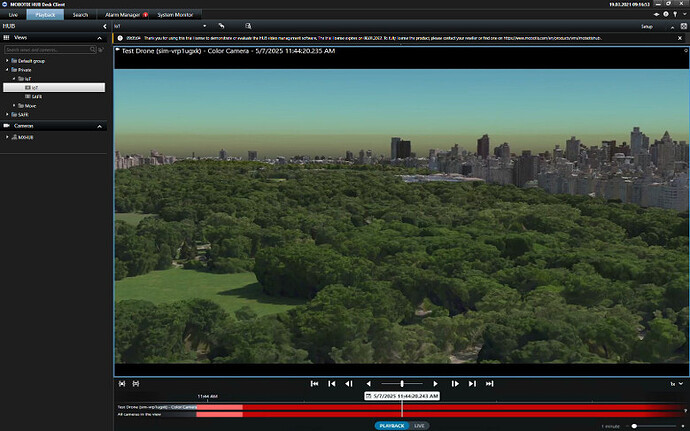Select the highlighted IoT view

click(54, 88)
